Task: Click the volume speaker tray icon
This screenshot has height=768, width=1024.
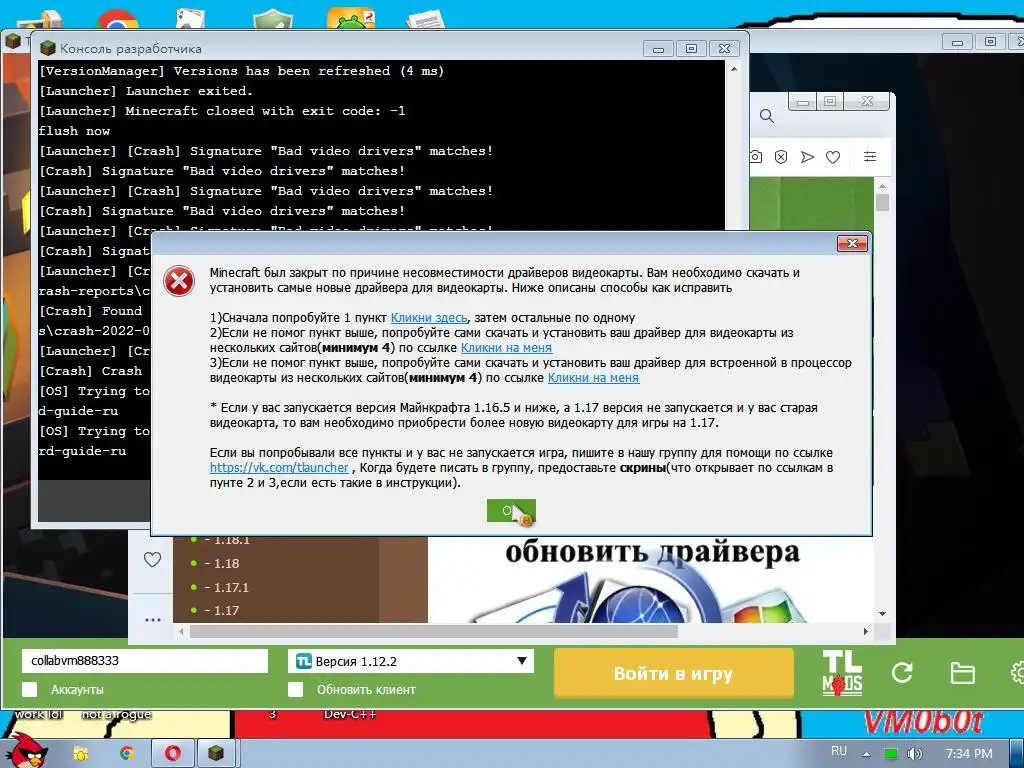Action: point(914,754)
